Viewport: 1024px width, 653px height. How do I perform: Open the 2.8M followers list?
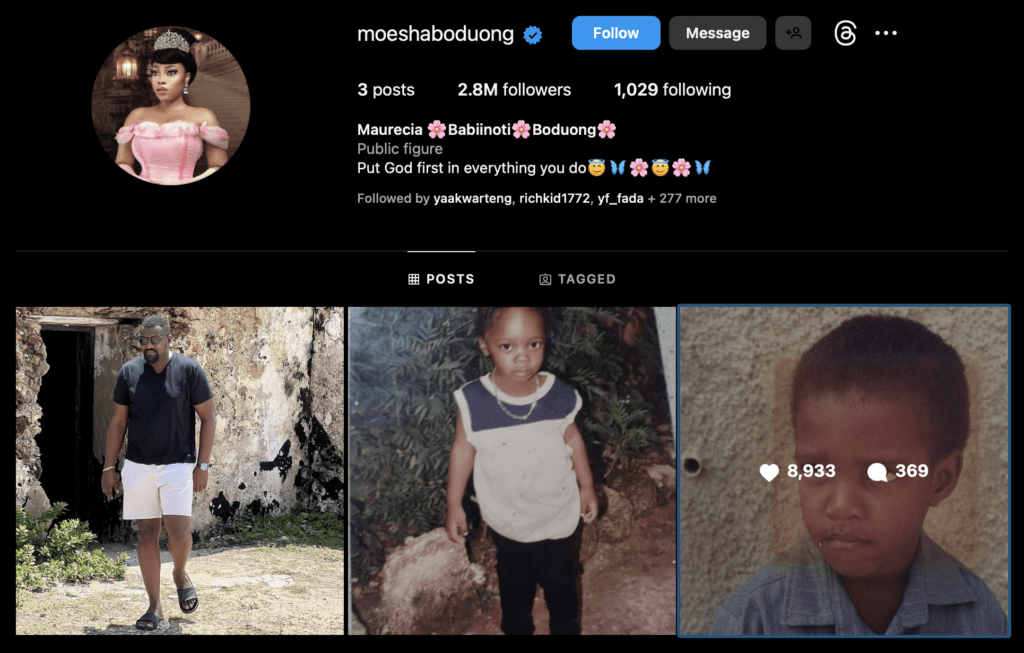point(514,90)
